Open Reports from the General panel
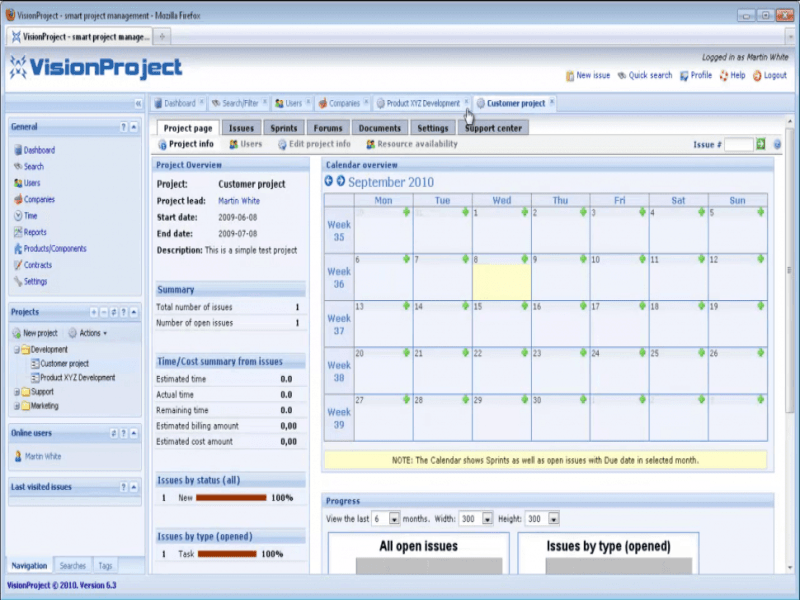The image size is (800, 600). (x=35, y=232)
